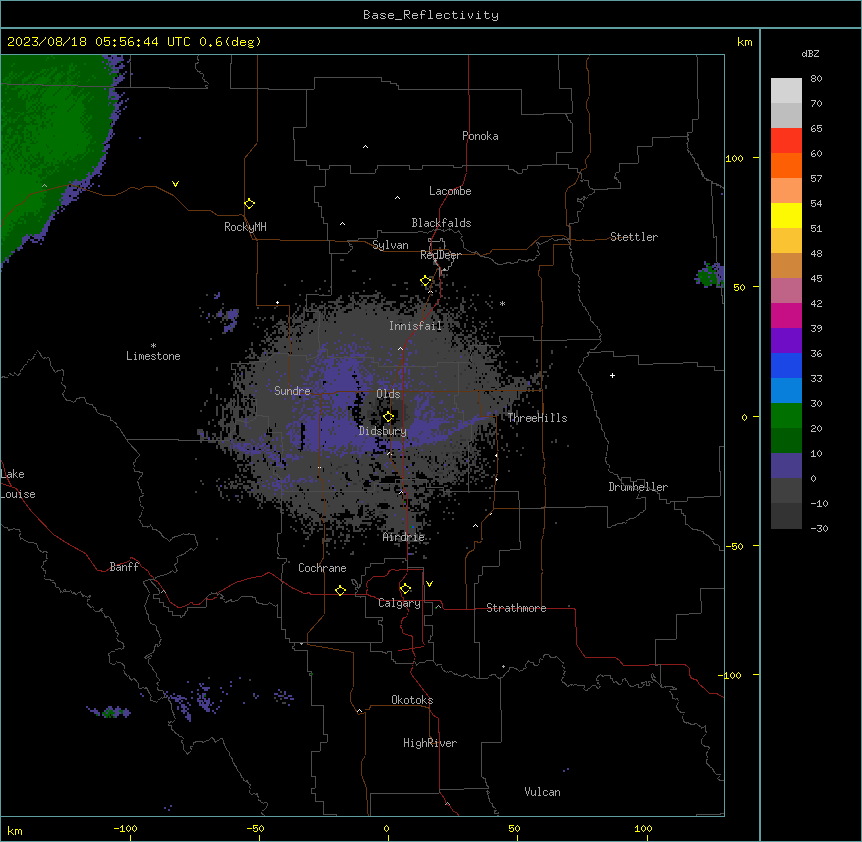
Task: Click the Okotoks city label
Action: [x=412, y=700]
